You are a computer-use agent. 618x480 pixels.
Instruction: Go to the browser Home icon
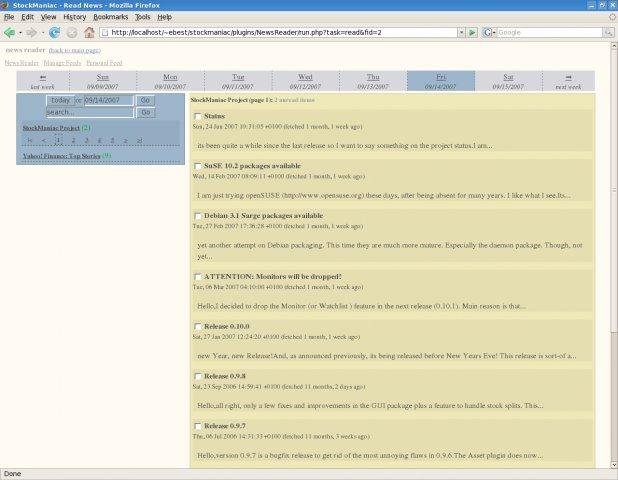click(x=89, y=32)
